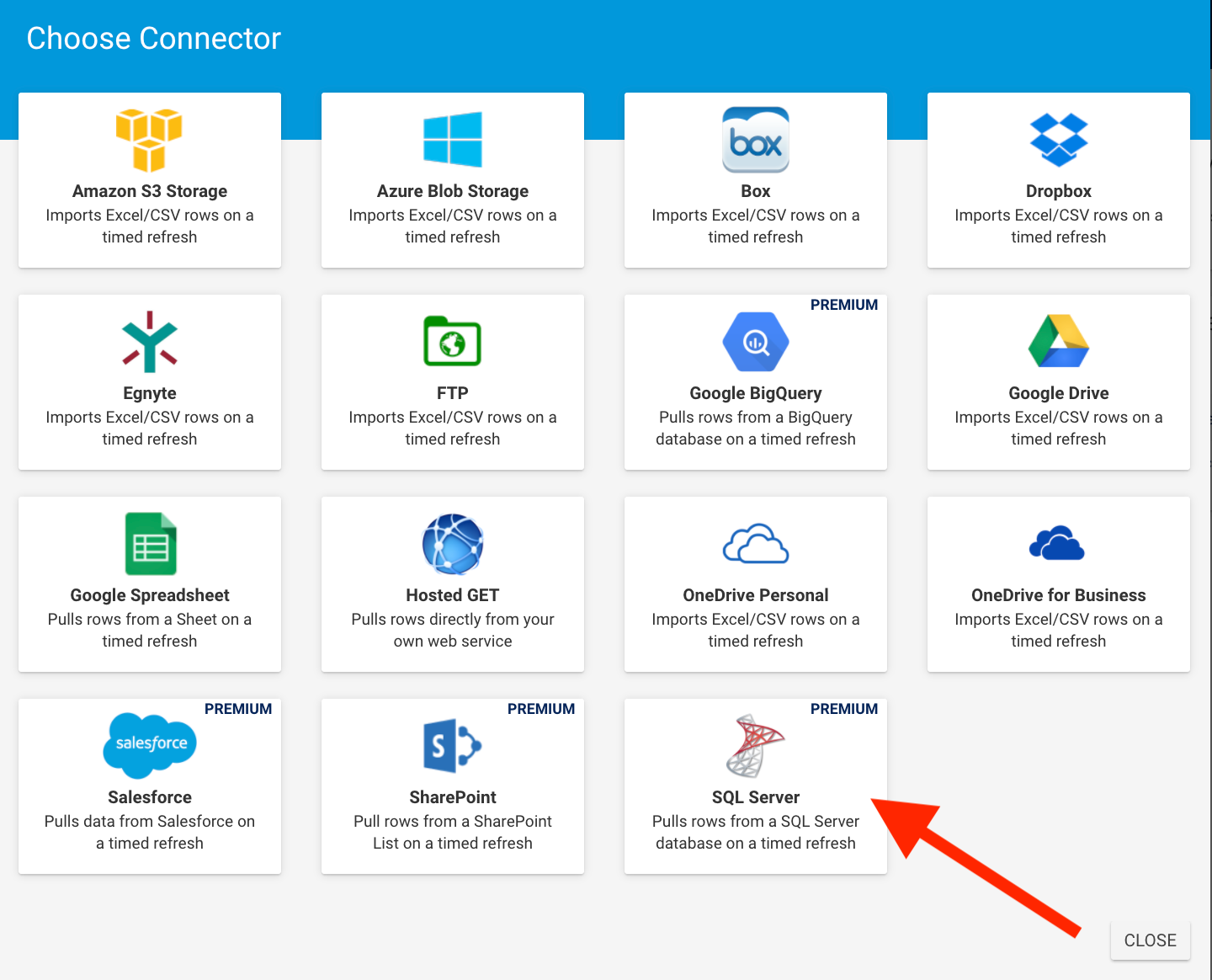Select the OneDrive for Business cloud icon
Viewport: 1212px width, 980px height.
tap(1057, 543)
